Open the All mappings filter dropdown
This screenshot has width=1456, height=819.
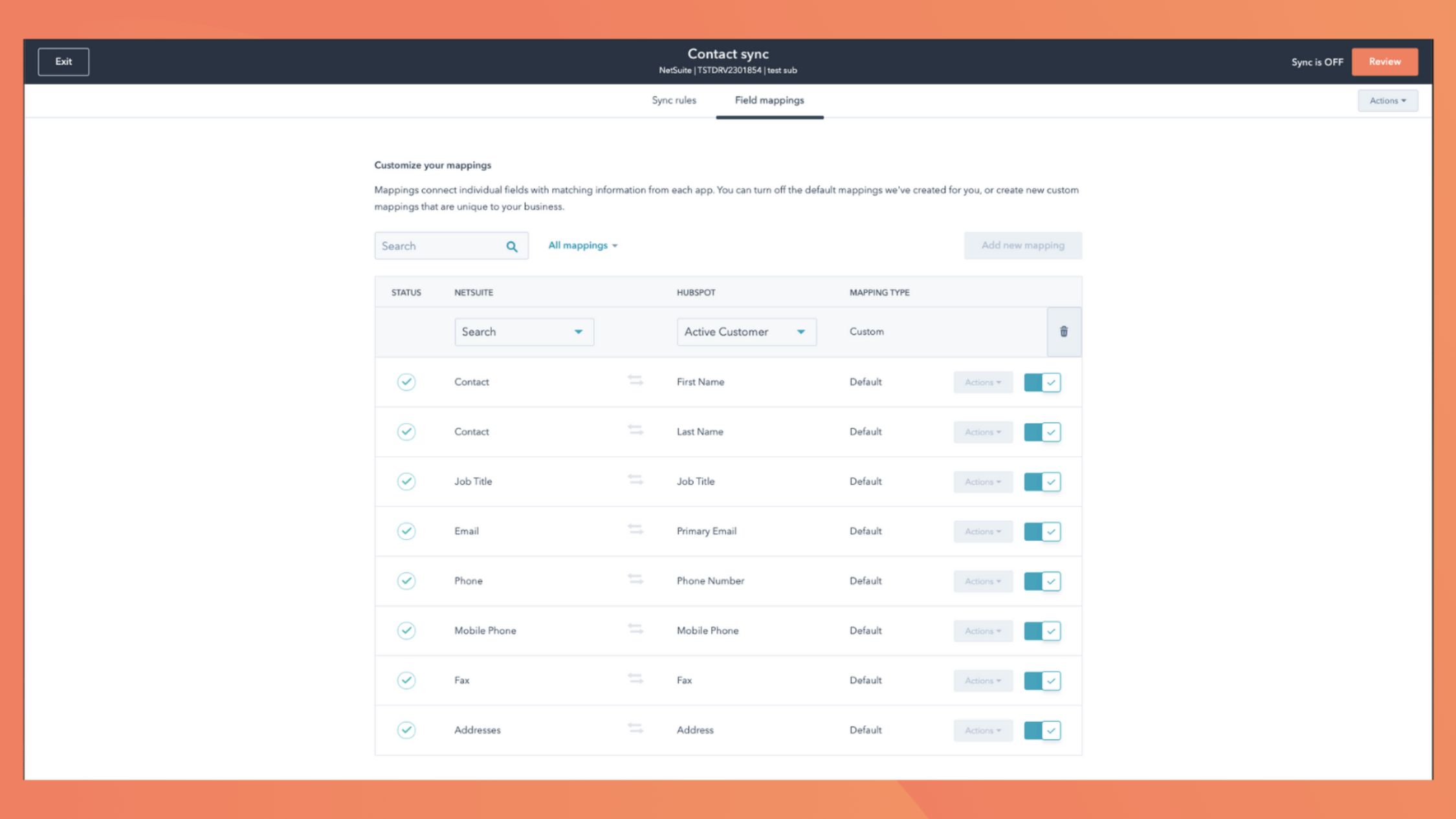pos(582,246)
